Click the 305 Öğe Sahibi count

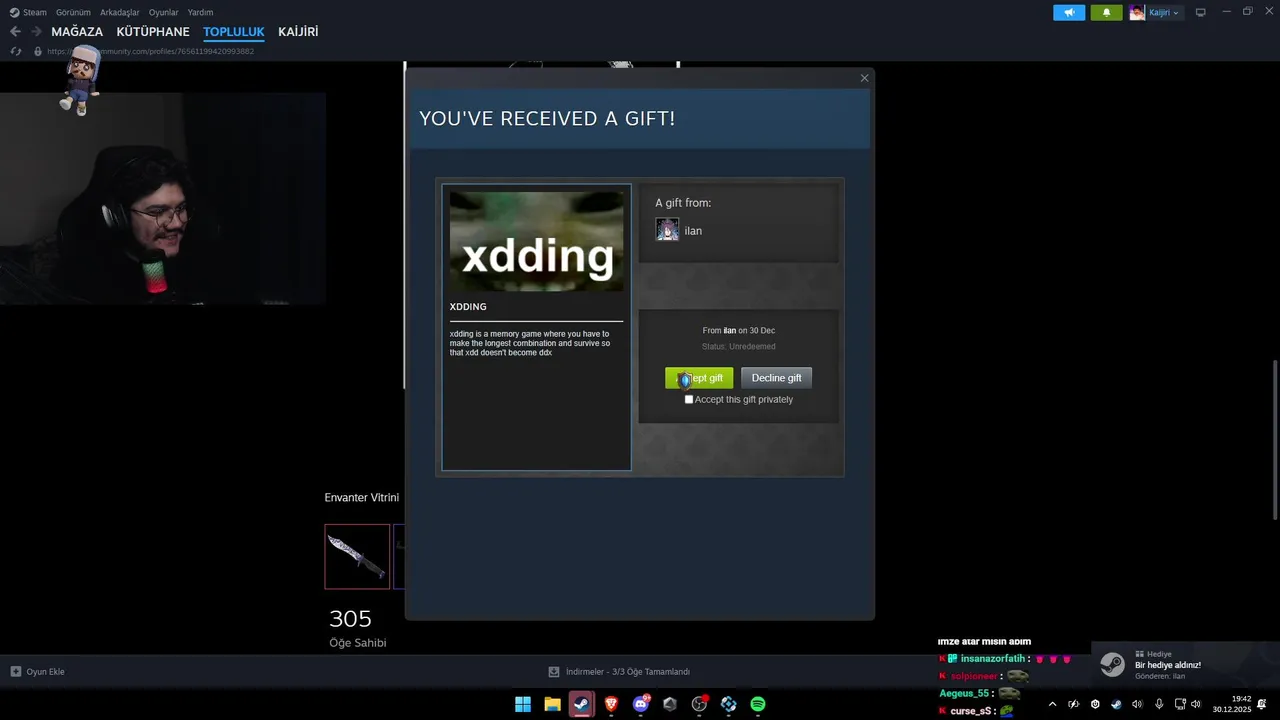coord(357,628)
